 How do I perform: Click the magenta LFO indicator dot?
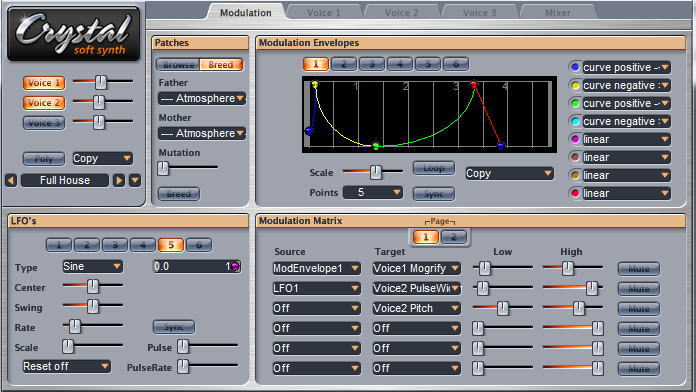pos(235,266)
